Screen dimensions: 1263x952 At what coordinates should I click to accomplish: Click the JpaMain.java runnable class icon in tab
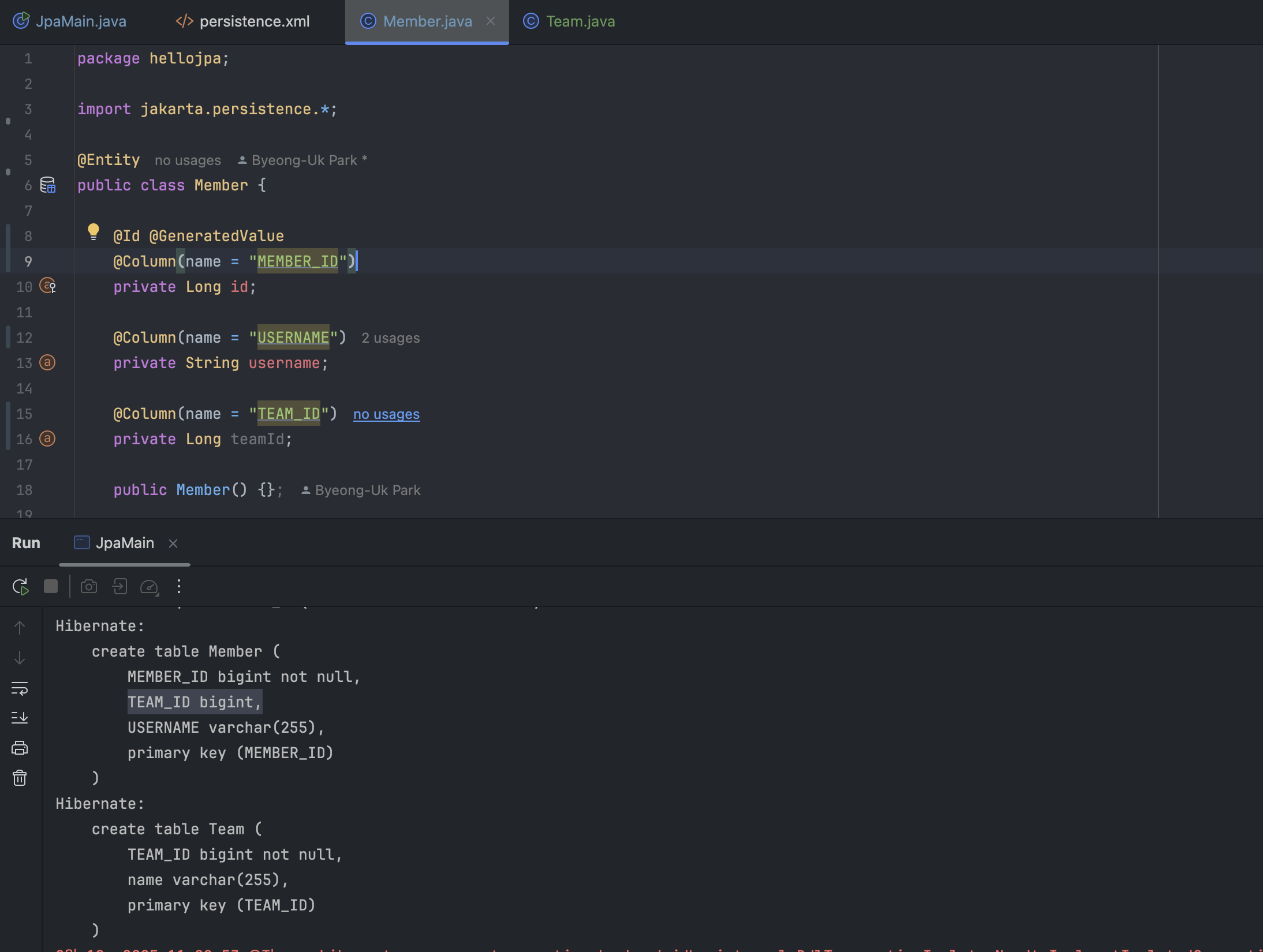[21, 21]
